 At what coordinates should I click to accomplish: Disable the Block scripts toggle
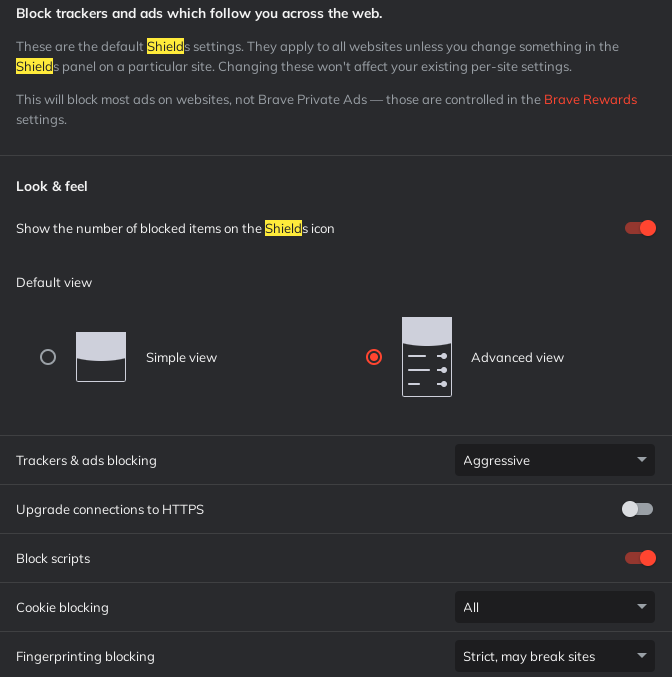[640, 558]
